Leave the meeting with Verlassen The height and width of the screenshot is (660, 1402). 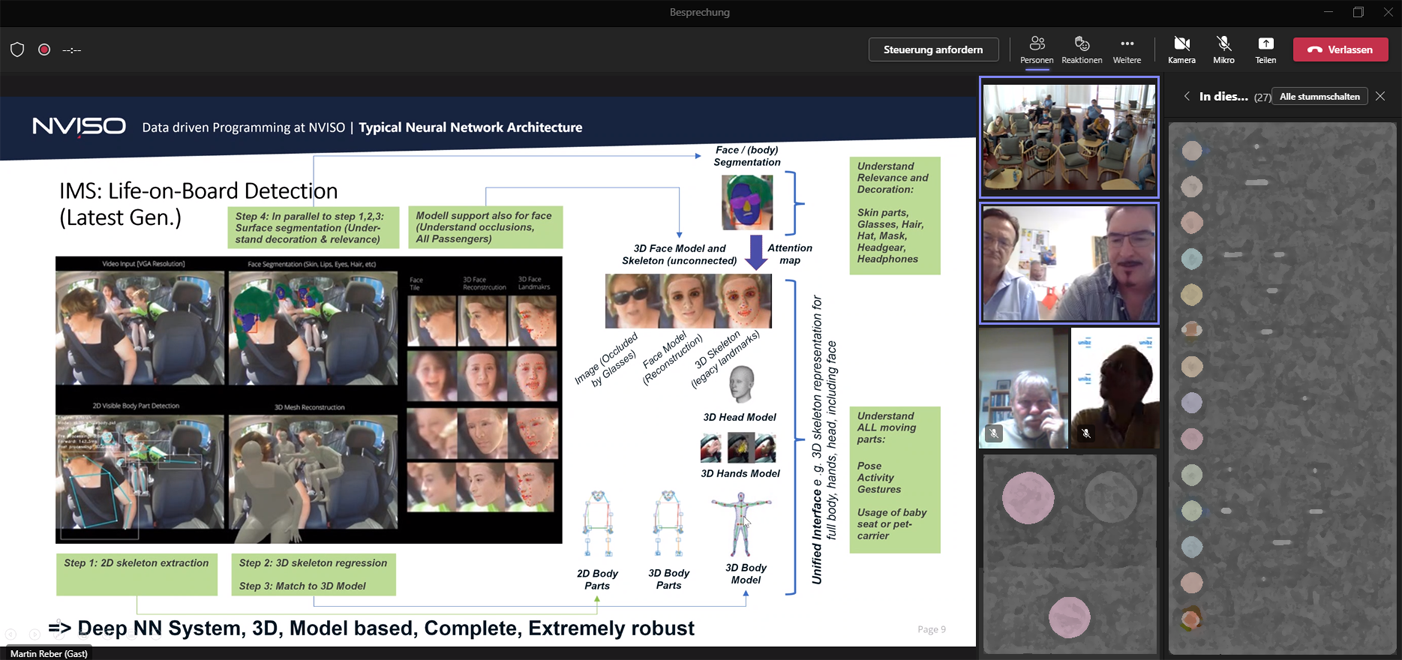1340,49
